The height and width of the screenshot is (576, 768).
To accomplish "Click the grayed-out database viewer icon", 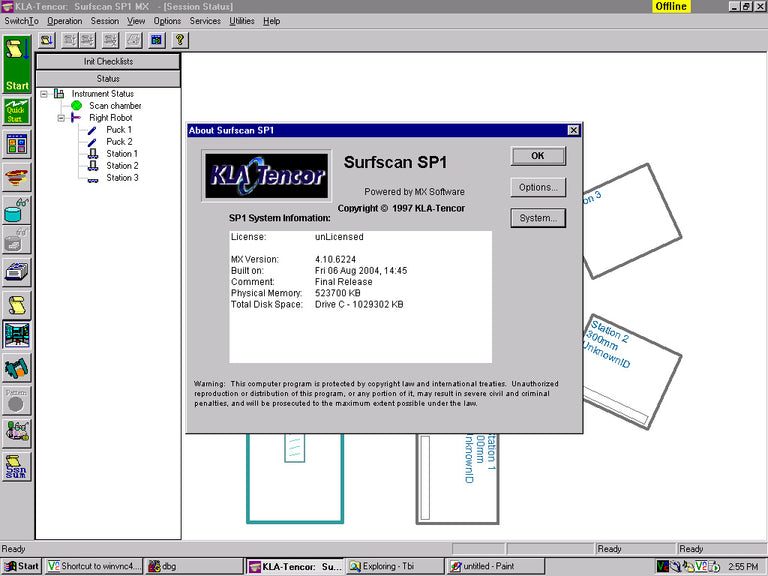I will (x=17, y=240).
